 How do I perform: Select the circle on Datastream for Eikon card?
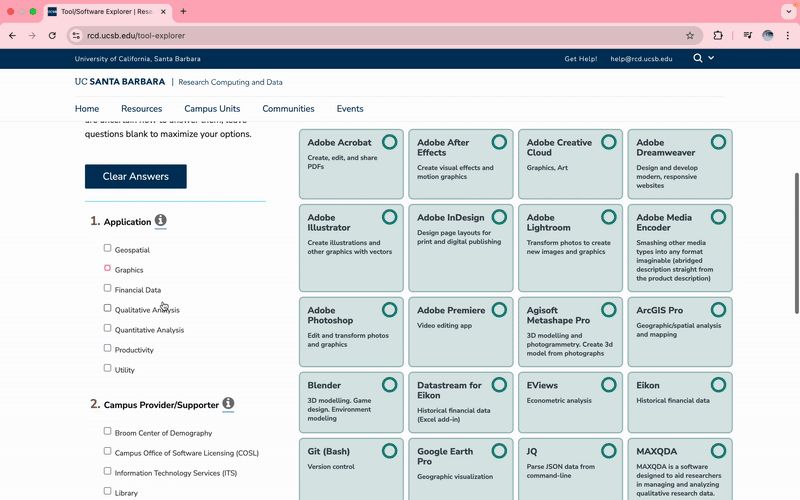coord(499,385)
